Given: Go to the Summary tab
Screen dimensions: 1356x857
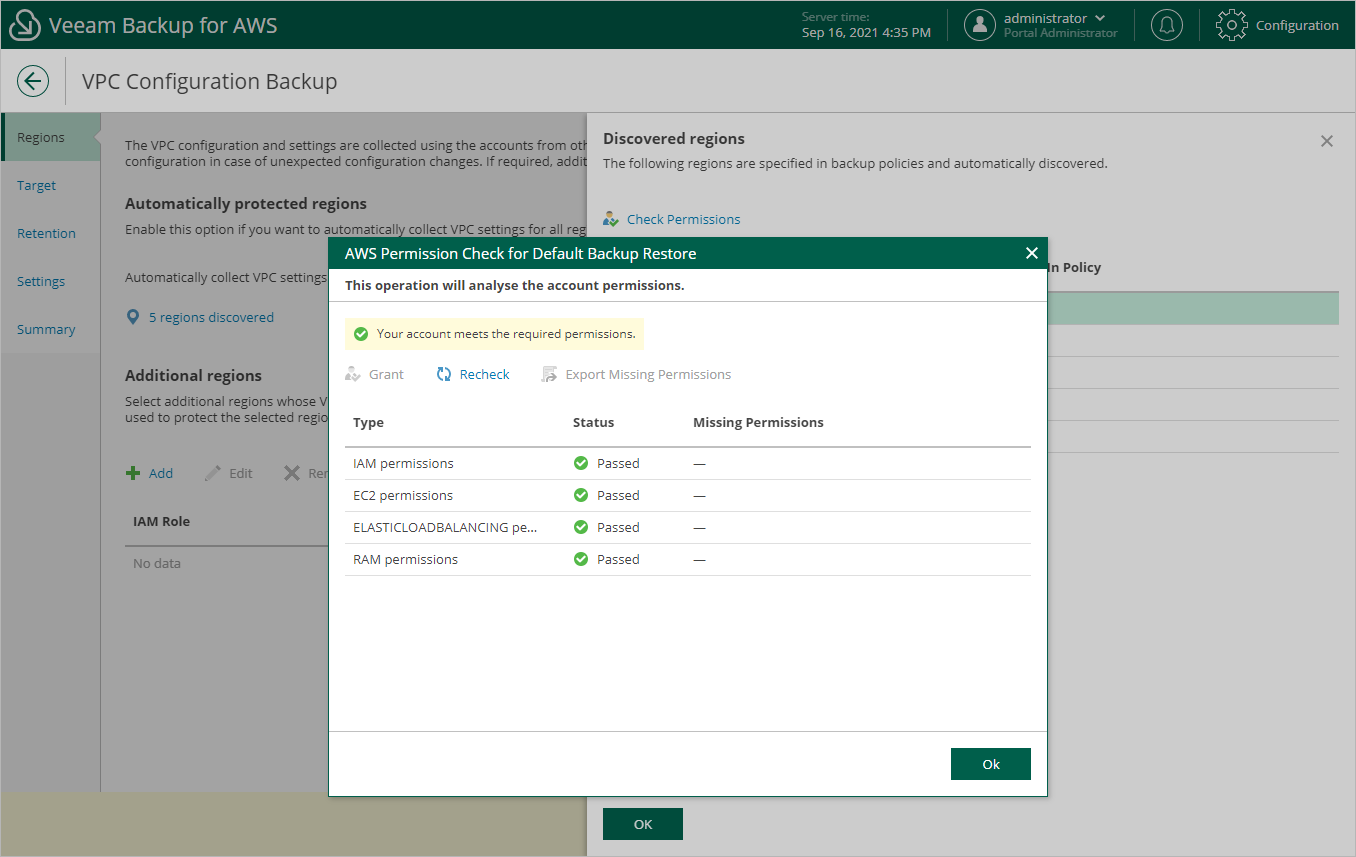Looking at the screenshot, I should 46,329.
